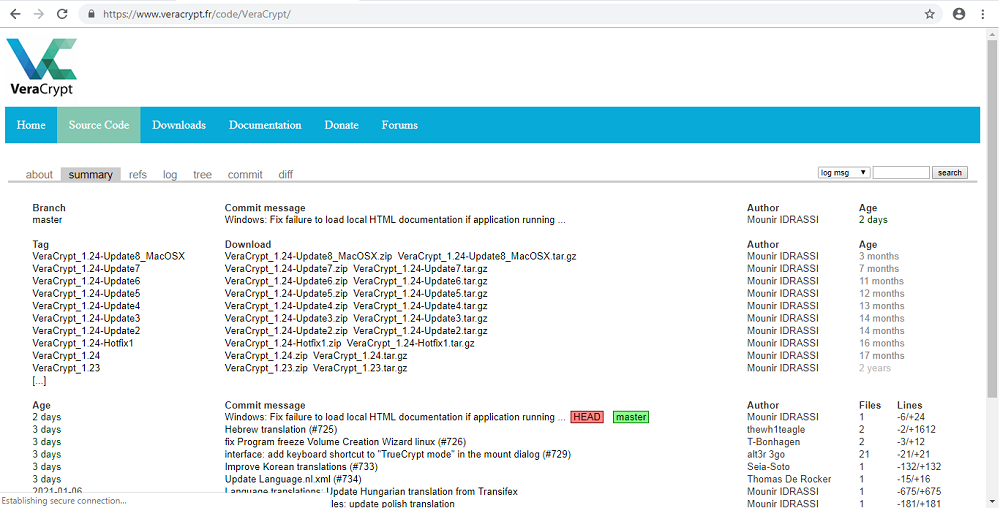
Task: Open the VeraCrypt_1.23 tag link
Action: [66, 368]
